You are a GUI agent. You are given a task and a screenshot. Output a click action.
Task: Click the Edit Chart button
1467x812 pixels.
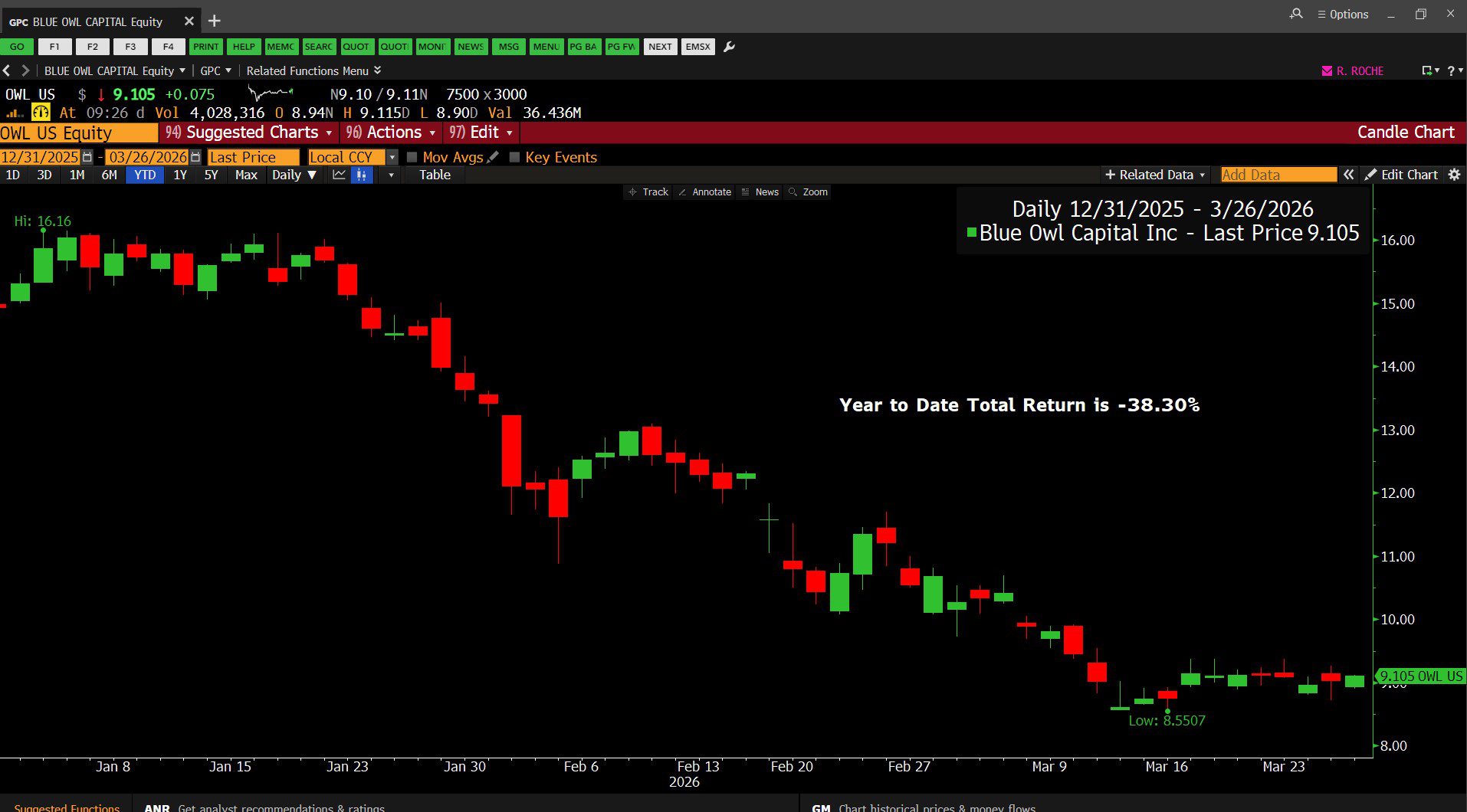pos(1401,175)
